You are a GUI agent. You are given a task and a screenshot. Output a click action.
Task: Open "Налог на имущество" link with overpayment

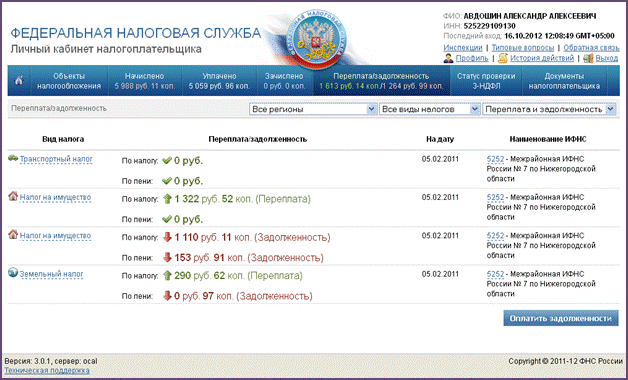click(x=55, y=197)
